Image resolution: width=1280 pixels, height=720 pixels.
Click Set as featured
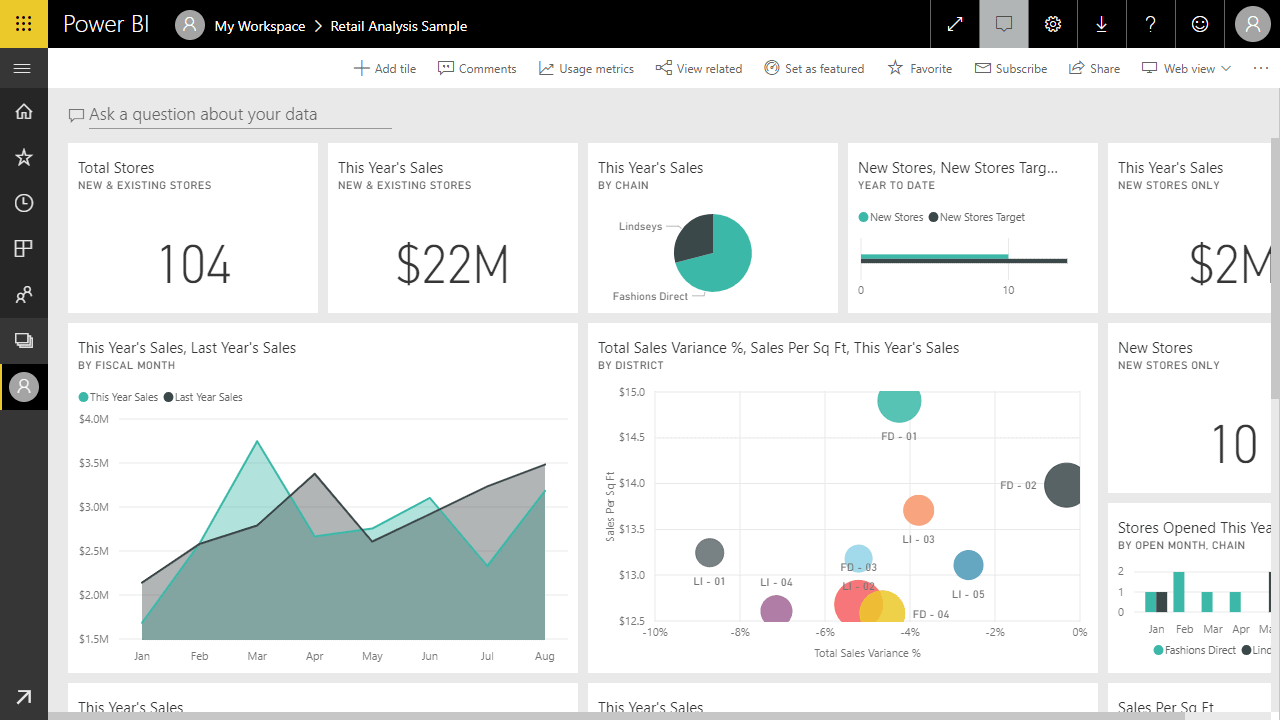click(814, 69)
